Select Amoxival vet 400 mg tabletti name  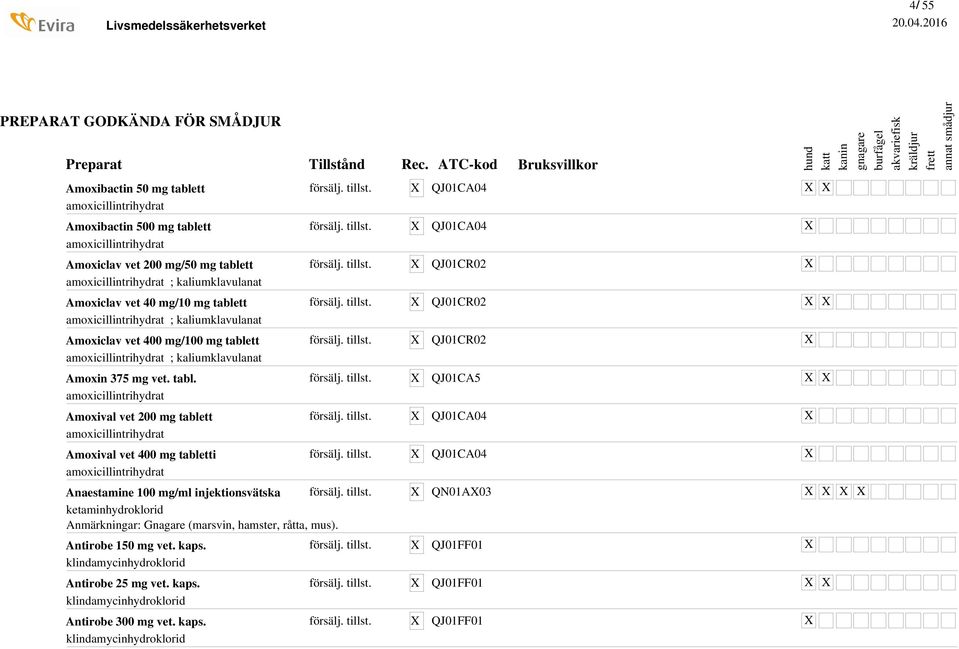coord(141,454)
